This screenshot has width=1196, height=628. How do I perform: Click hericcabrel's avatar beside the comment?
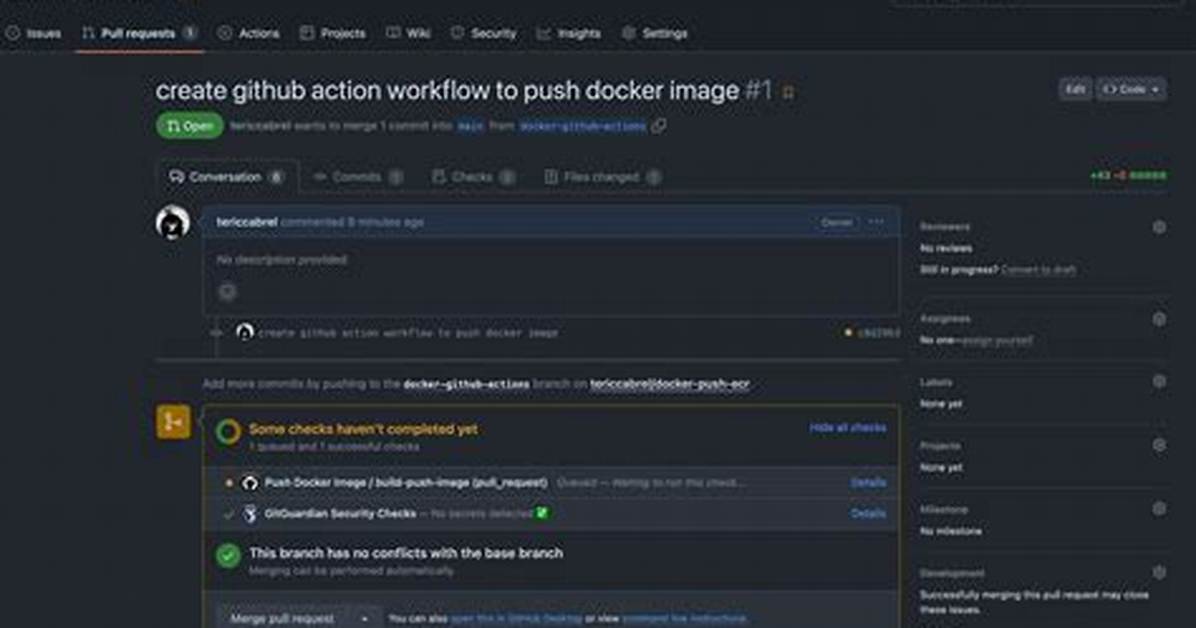[x=173, y=223]
